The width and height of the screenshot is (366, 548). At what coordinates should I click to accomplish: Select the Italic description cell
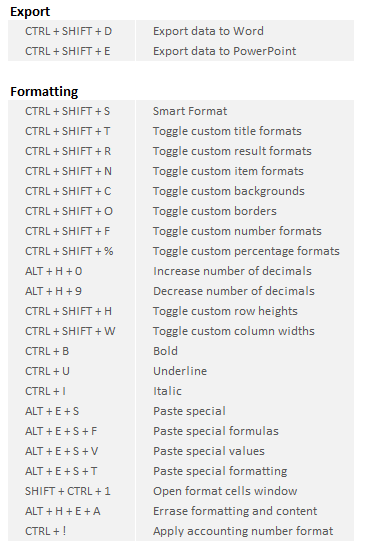(245, 391)
